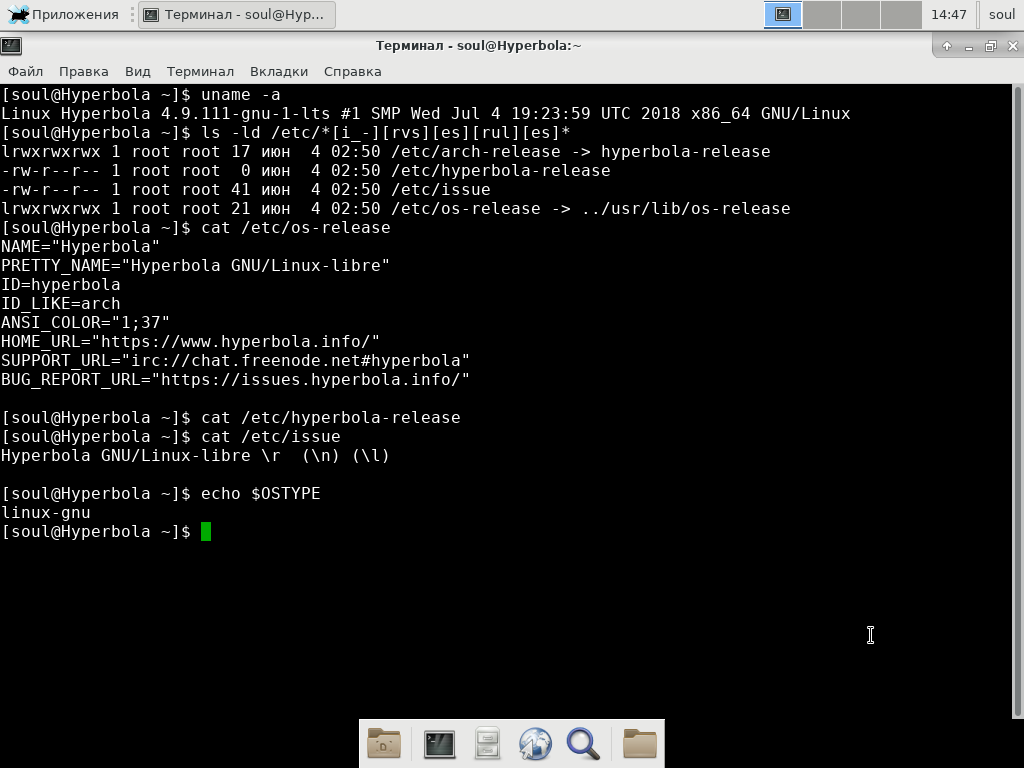Click the ID_LIKE=arch line
The image size is (1024, 768).
[61, 304]
